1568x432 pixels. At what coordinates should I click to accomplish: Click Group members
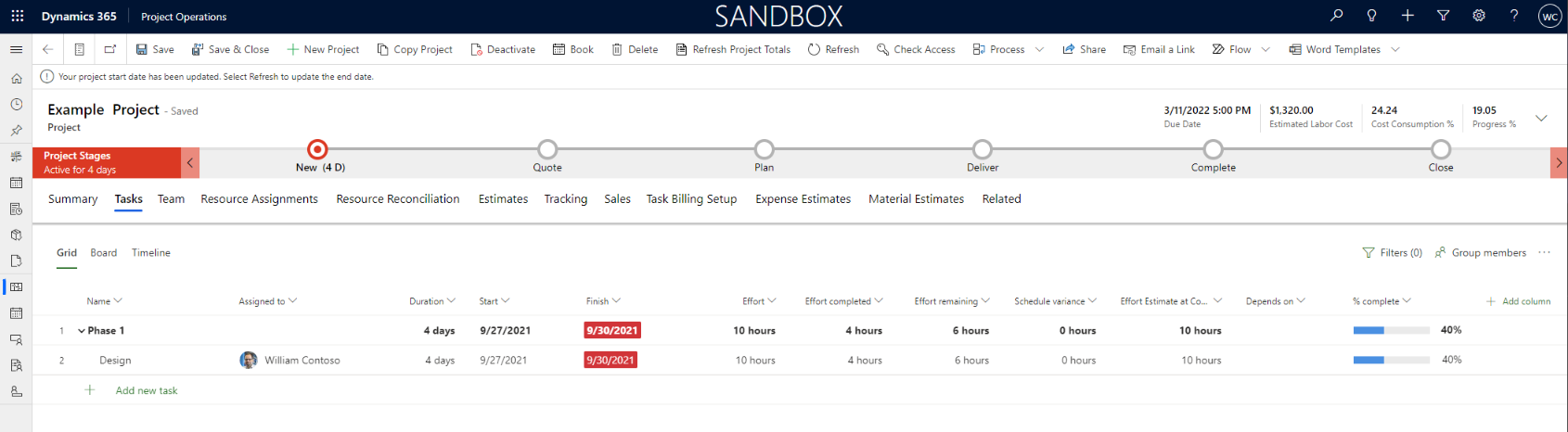1481,253
